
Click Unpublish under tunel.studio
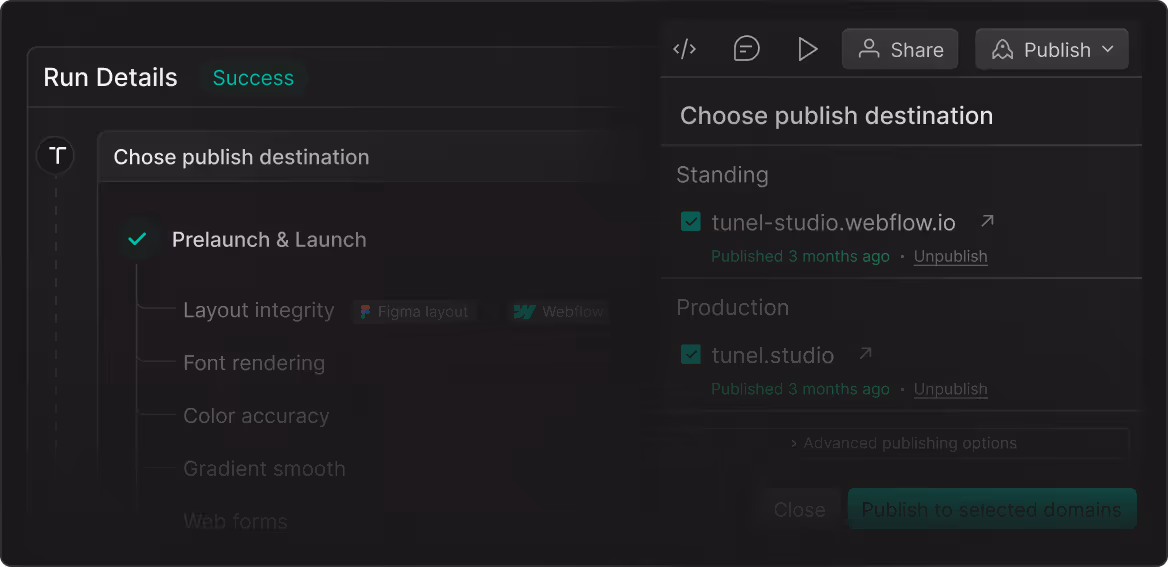pyautogui.click(x=950, y=389)
